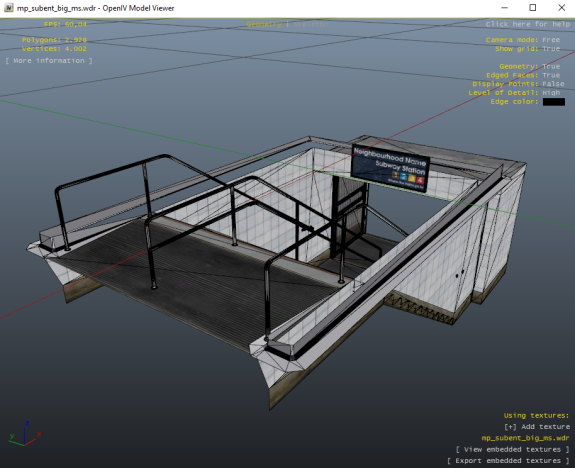Switch to Geometry tab
575x468 pixels.
[x=264, y=25]
